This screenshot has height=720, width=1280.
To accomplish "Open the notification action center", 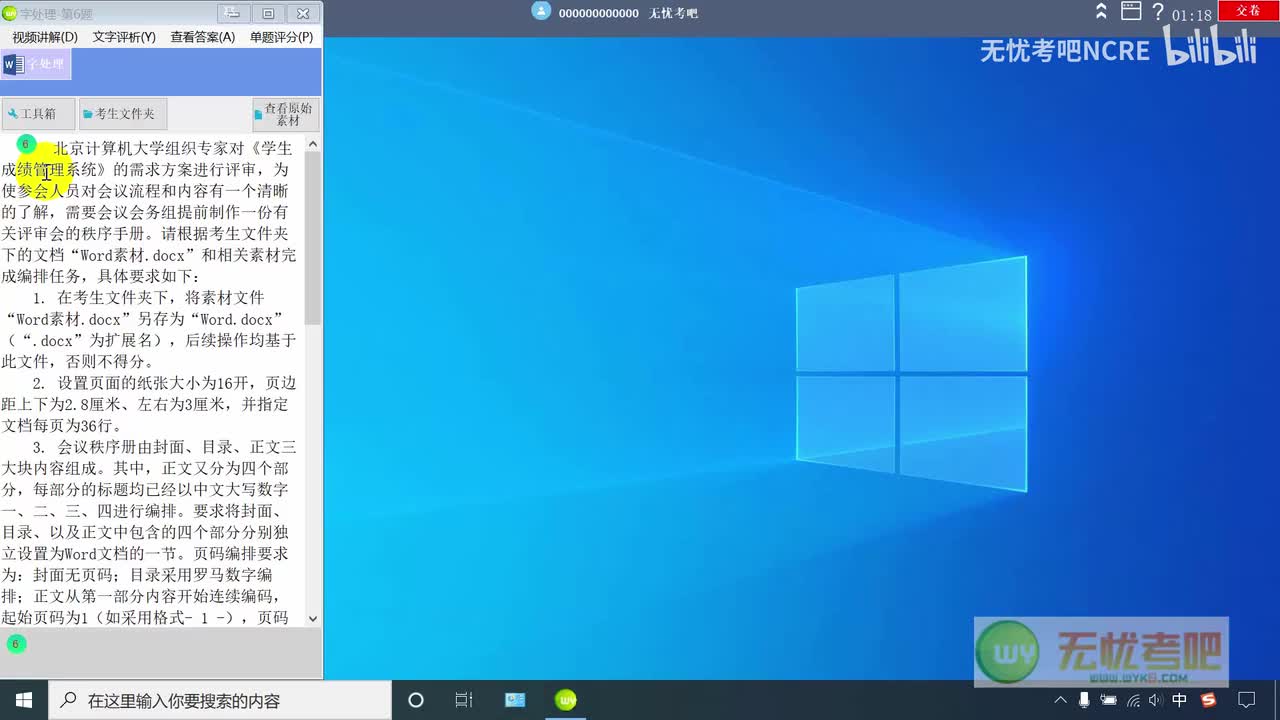I will coord(1247,700).
